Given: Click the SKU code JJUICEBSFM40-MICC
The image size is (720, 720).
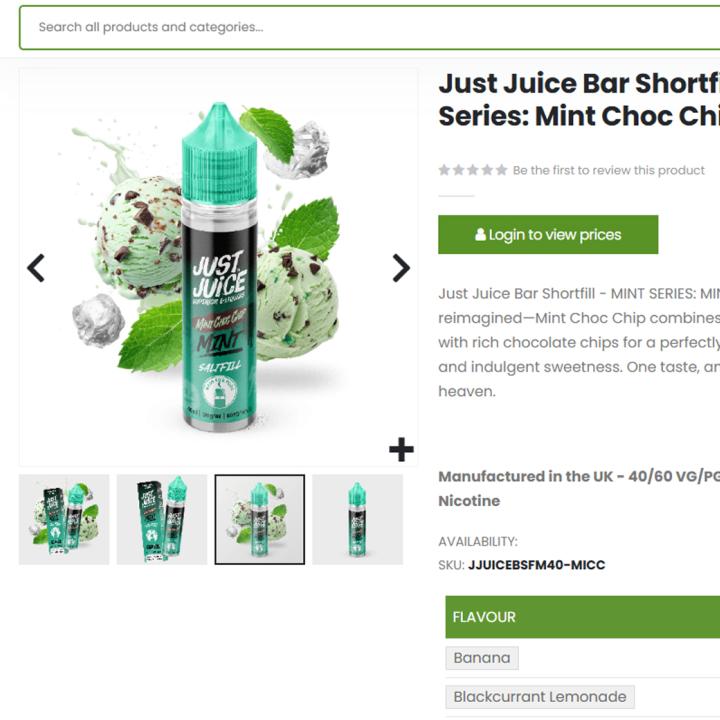Looking at the screenshot, I should tap(537, 565).
